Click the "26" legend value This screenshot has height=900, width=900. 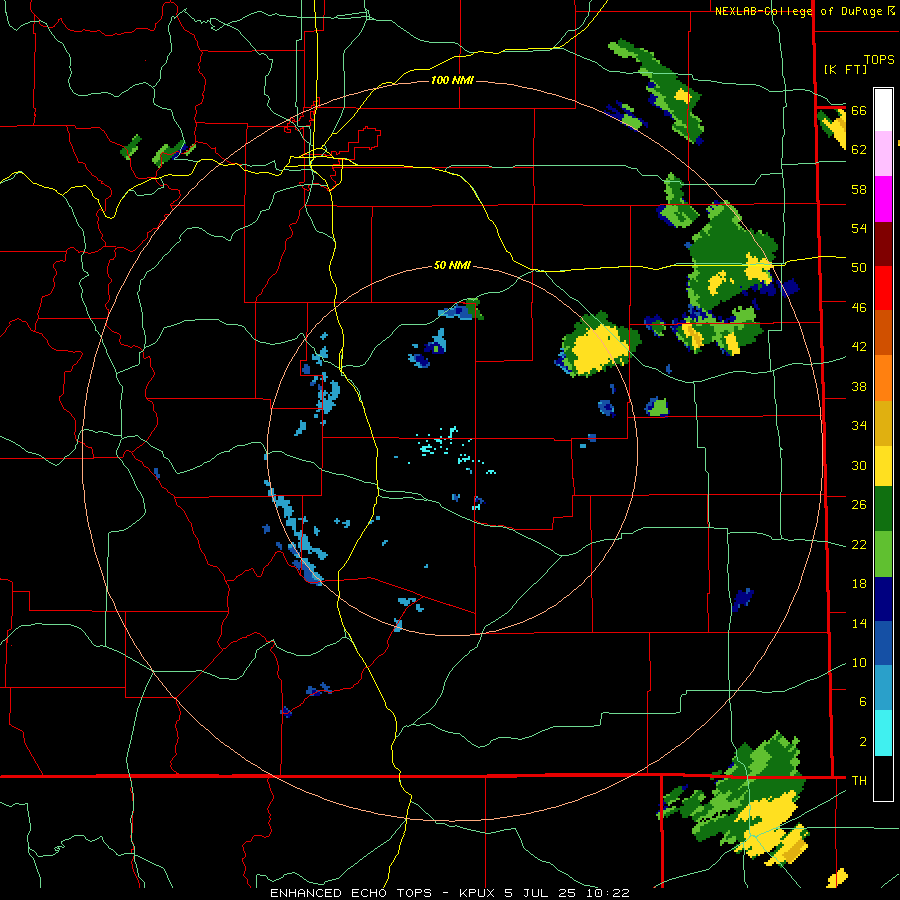pyautogui.click(x=859, y=505)
